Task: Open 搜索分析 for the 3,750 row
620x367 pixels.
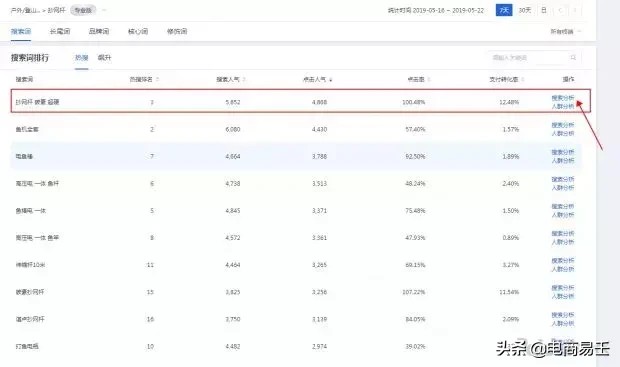Action: pyautogui.click(x=563, y=315)
